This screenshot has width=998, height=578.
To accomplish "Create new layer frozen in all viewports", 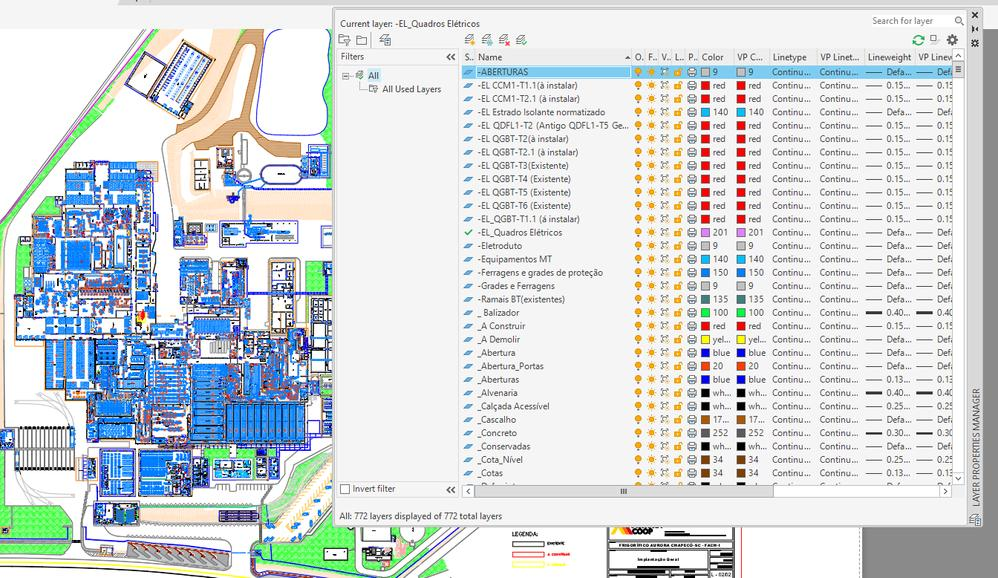I will [x=487, y=40].
